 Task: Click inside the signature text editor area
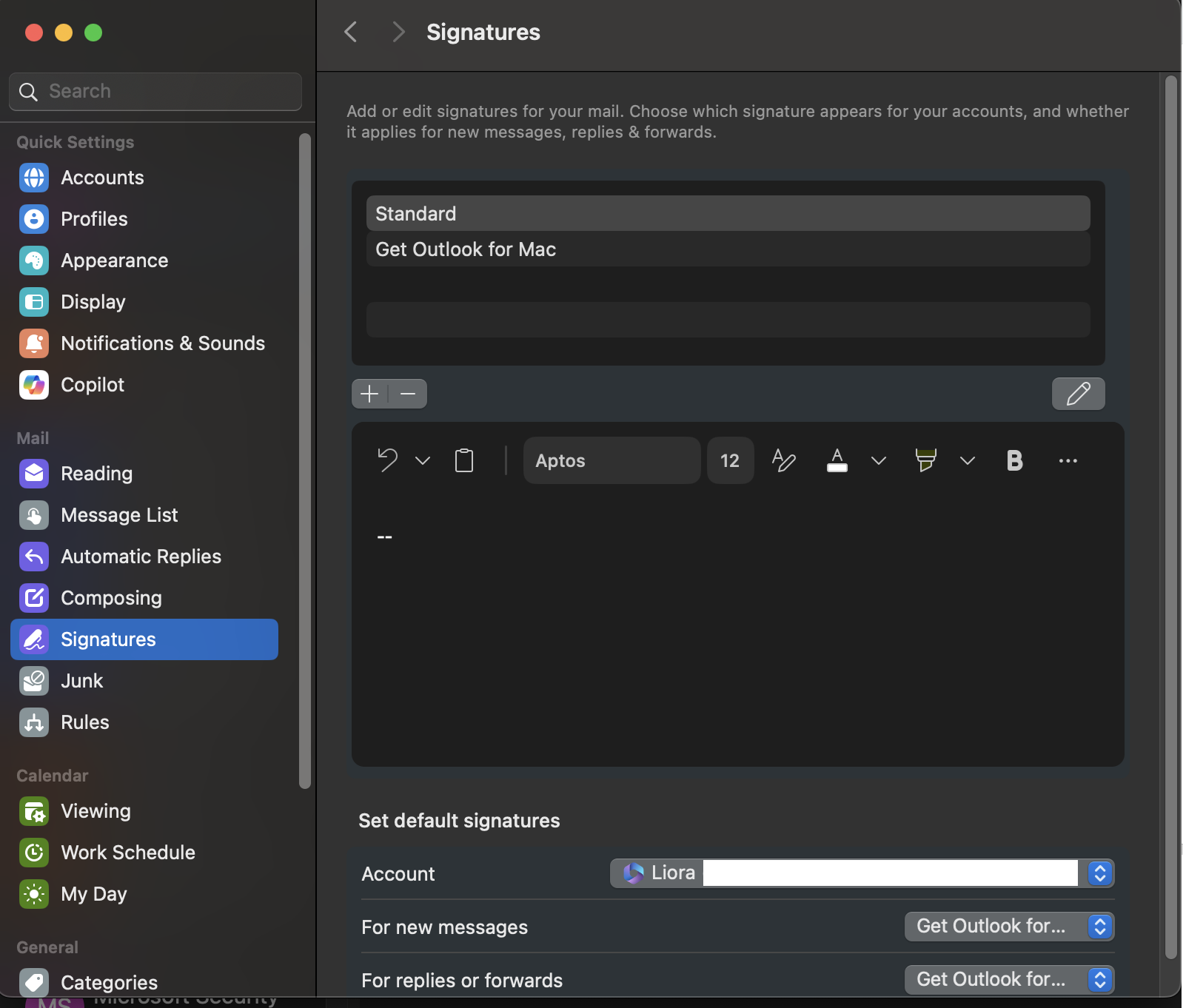point(738,629)
